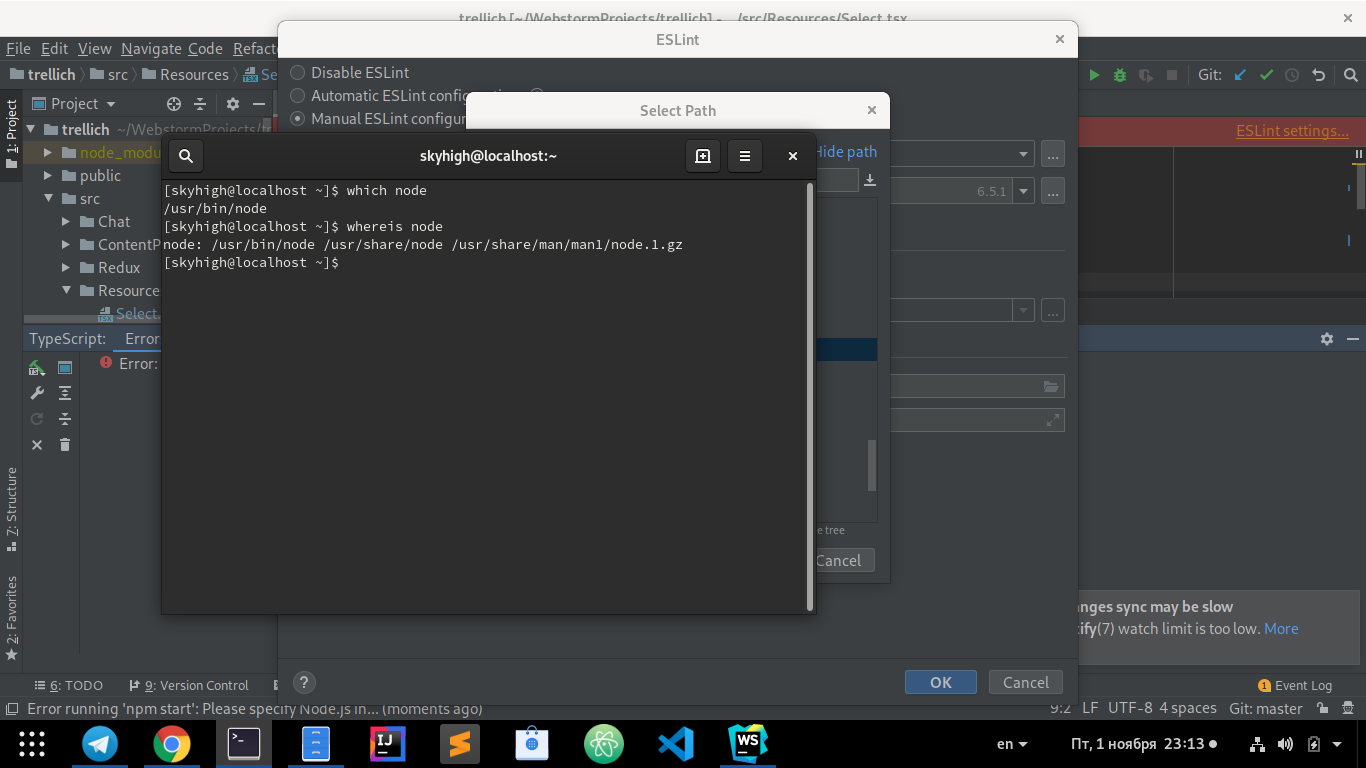The image size is (1366, 768).
Task: Click the ESLint settings link
Action: click(x=1292, y=131)
